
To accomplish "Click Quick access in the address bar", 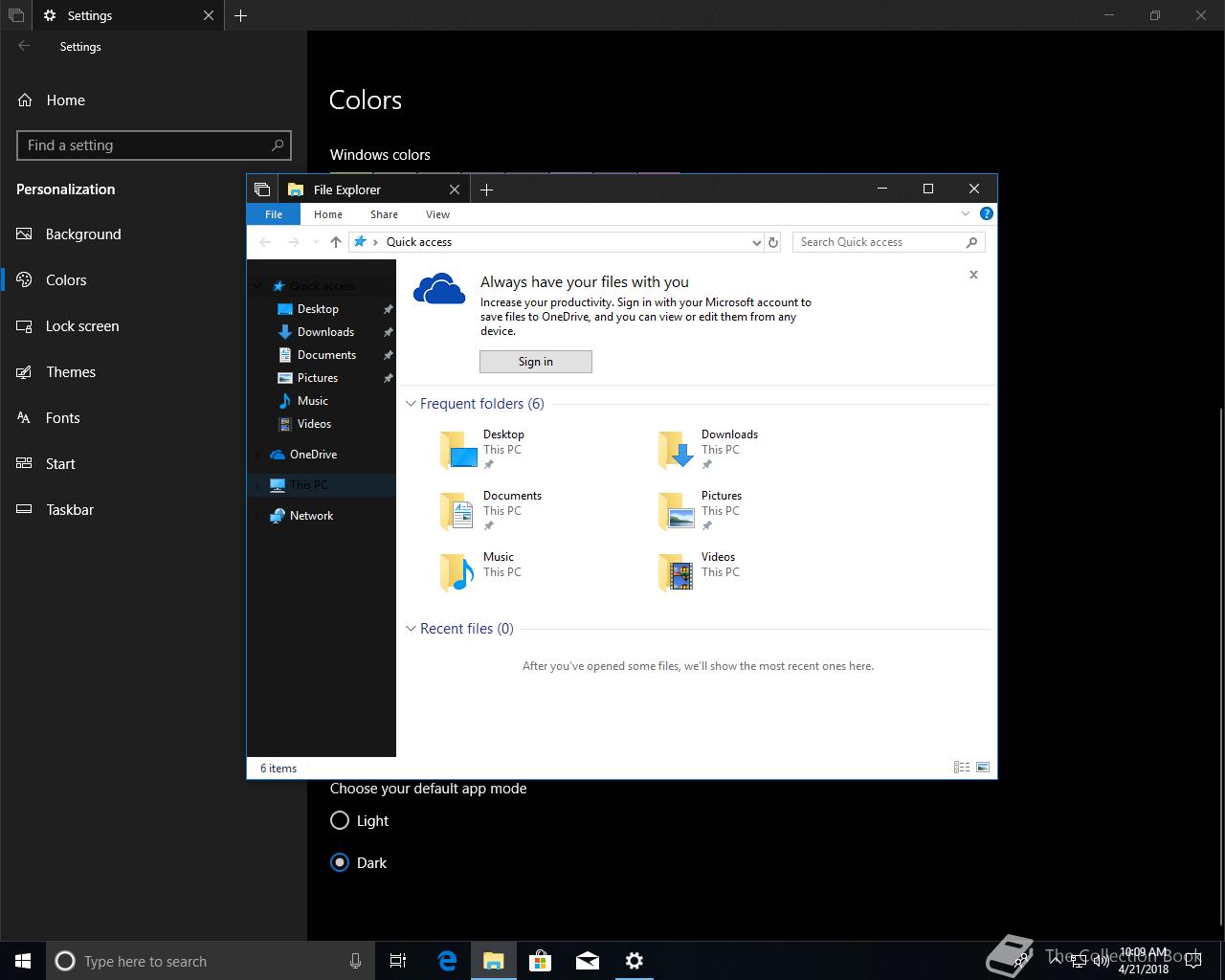I will click(419, 242).
